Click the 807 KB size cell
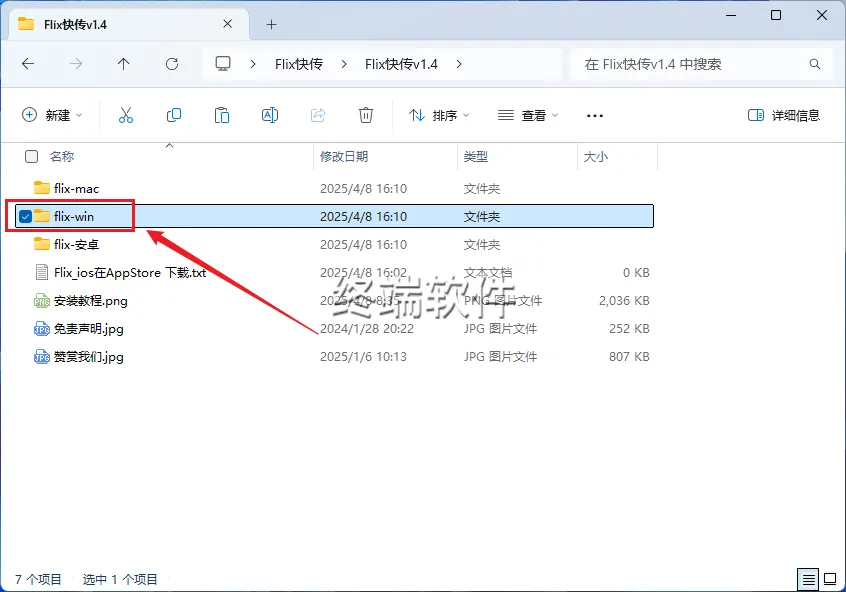The image size is (846, 592). (629, 357)
